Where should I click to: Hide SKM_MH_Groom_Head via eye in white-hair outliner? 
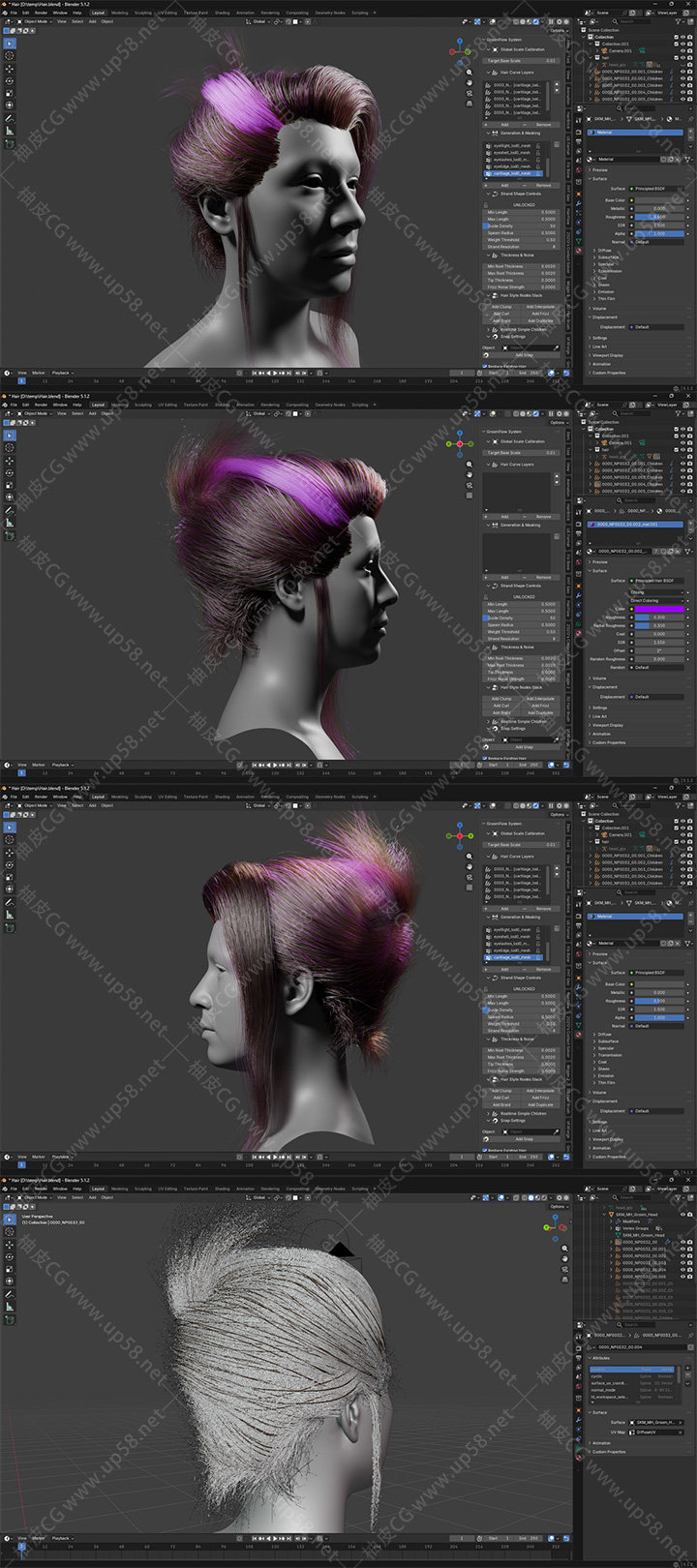(x=682, y=1215)
